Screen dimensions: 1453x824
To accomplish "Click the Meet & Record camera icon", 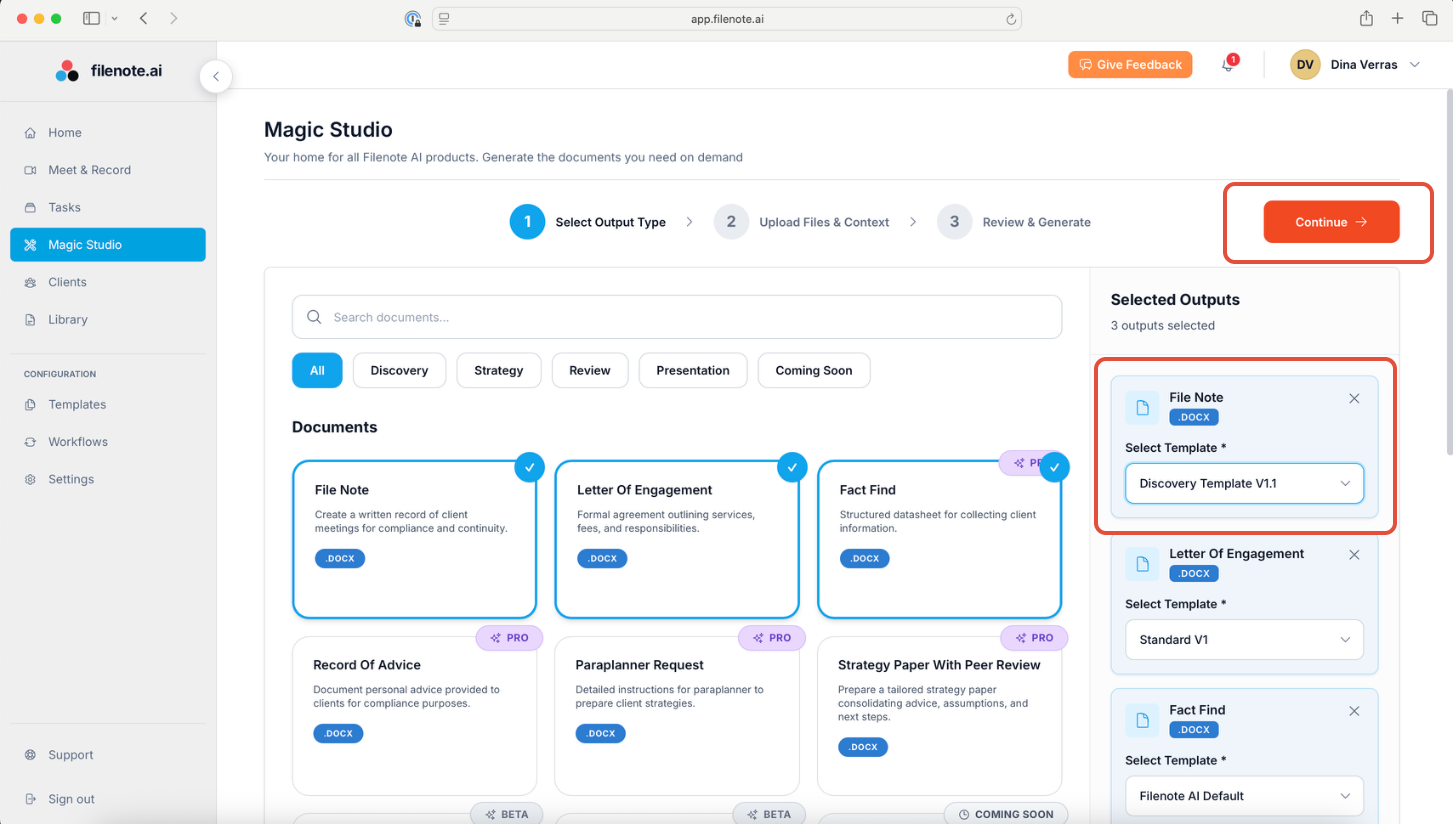I will coord(30,170).
